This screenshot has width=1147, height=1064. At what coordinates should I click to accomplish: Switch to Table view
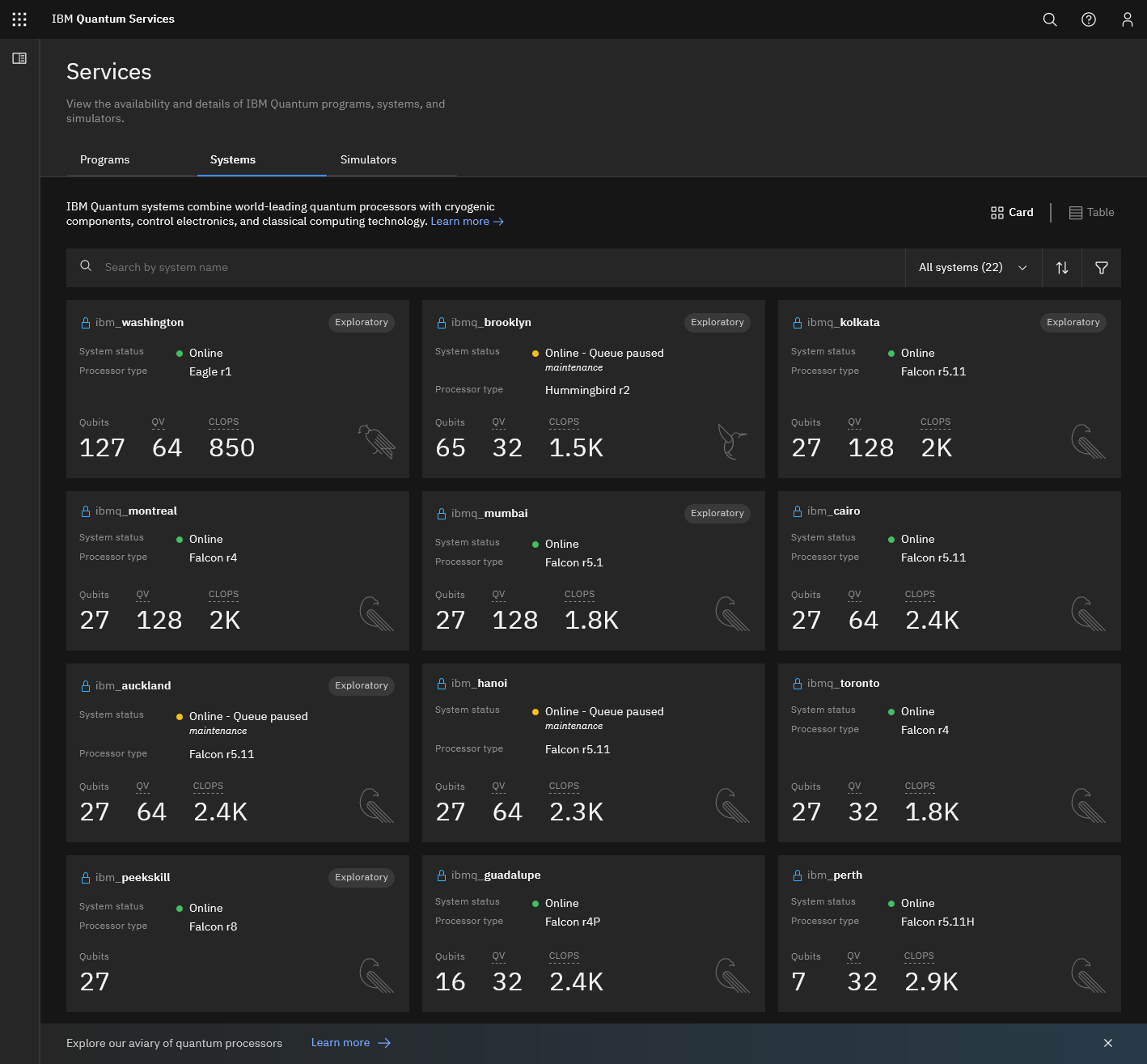click(1091, 213)
